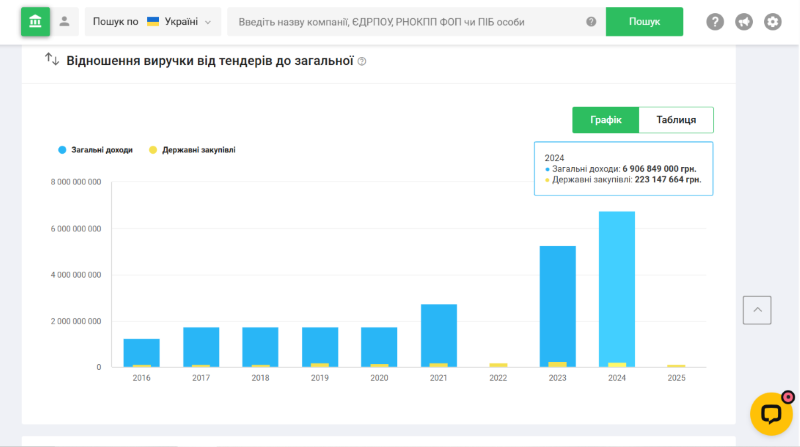The height and width of the screenshot is (447, 800).
Task: Click the 2016 blue income bar
Action: click(141, 352)
